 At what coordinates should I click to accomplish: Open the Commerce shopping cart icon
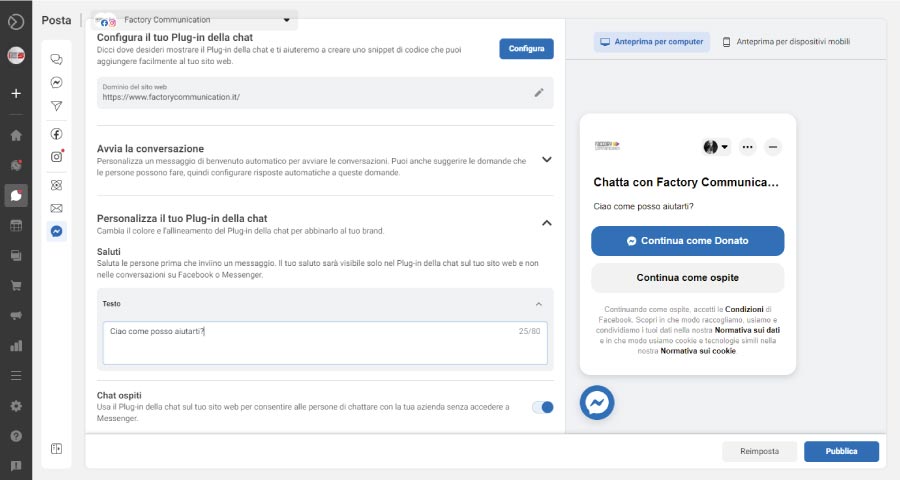point(16,285)
